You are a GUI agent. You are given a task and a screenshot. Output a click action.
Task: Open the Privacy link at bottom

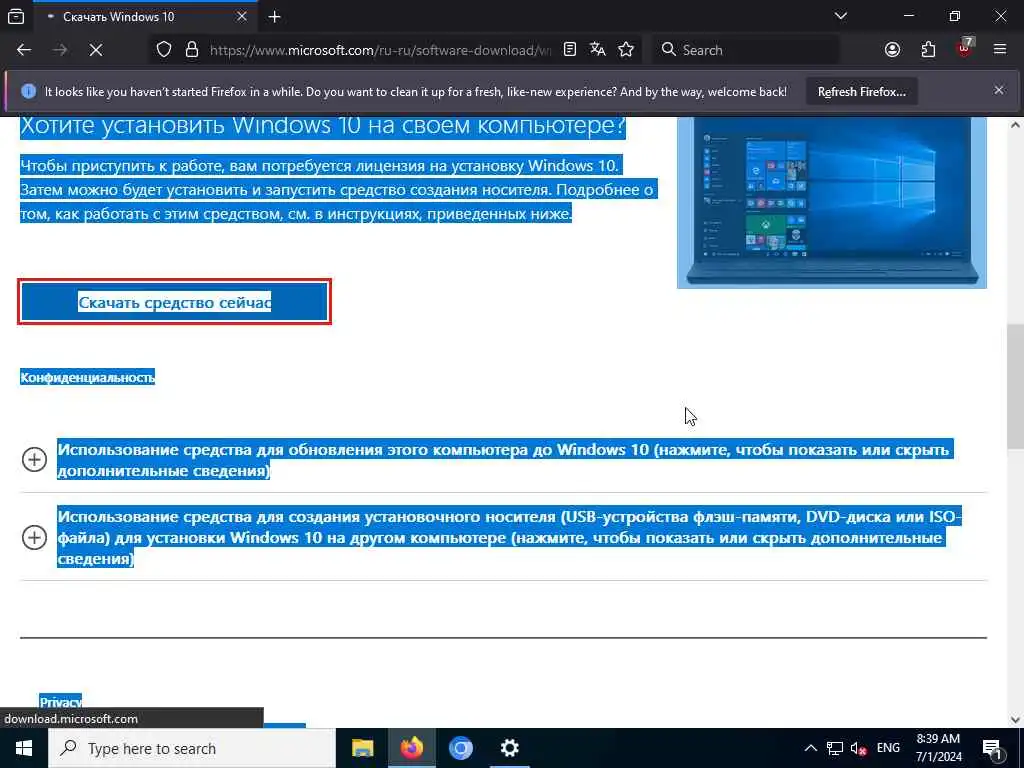[61, 702]
